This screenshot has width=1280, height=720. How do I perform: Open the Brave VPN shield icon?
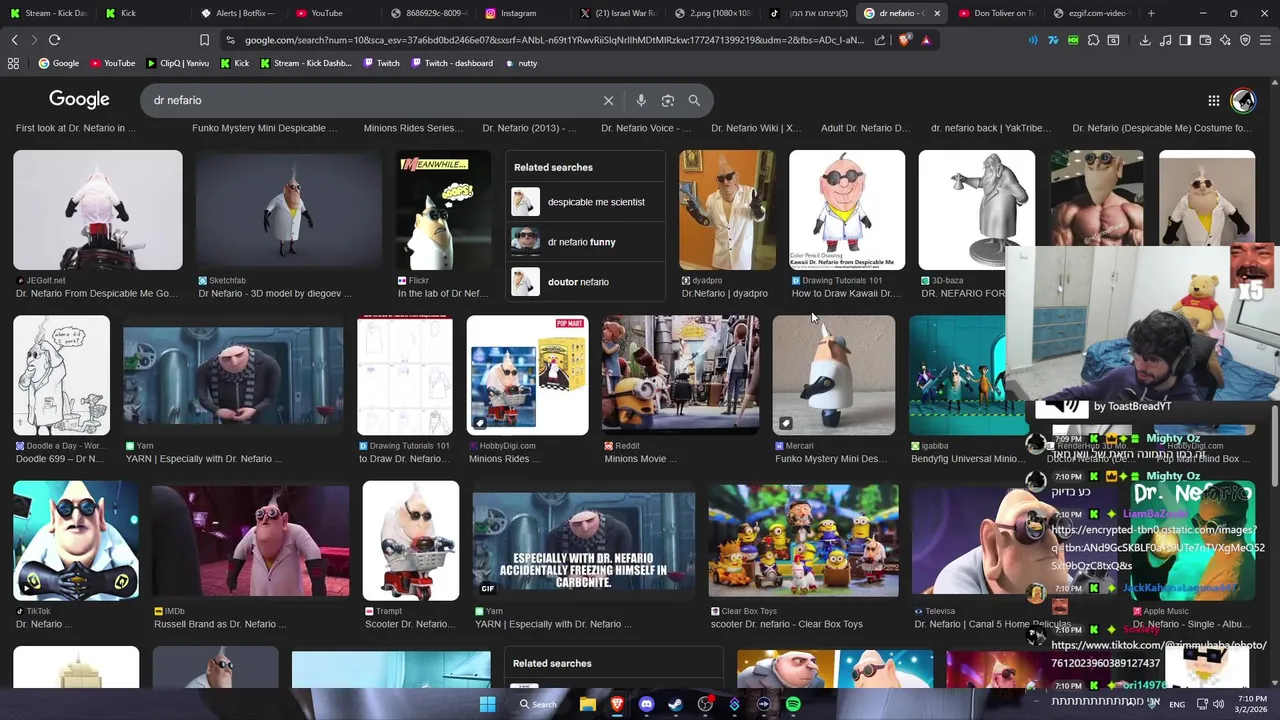click(x=1245, y=40)
